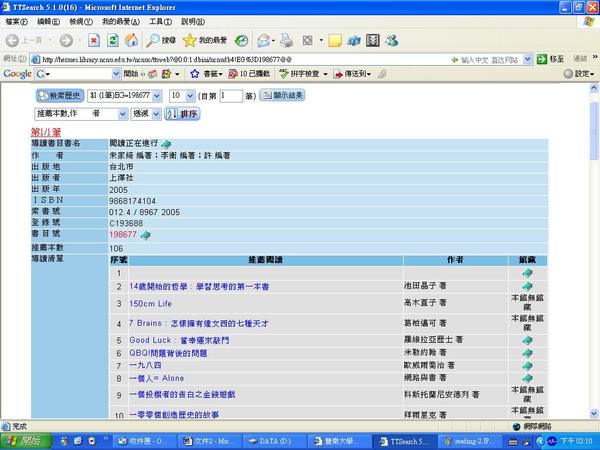The width and height of the screenshot is (600, 450).
Task: Click the IE Home toolbar icon
Action: tap(131, 40)
